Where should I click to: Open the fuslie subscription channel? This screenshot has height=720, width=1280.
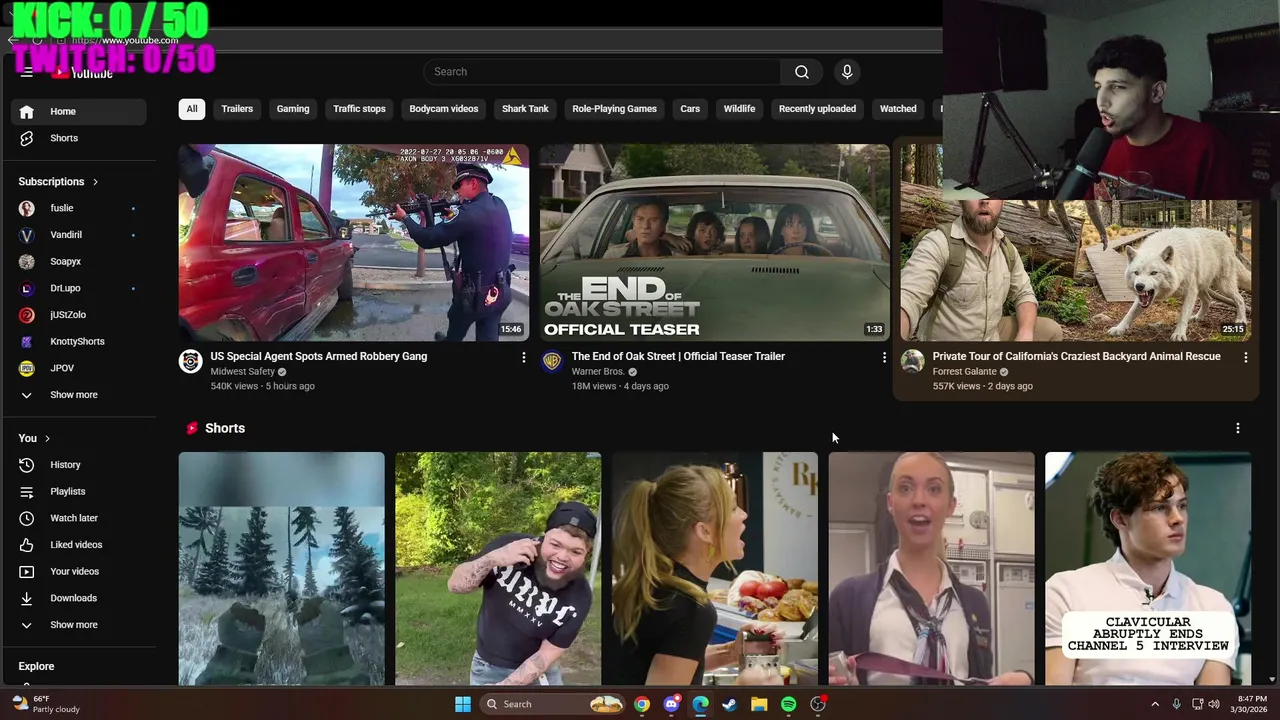pos(78,208)
